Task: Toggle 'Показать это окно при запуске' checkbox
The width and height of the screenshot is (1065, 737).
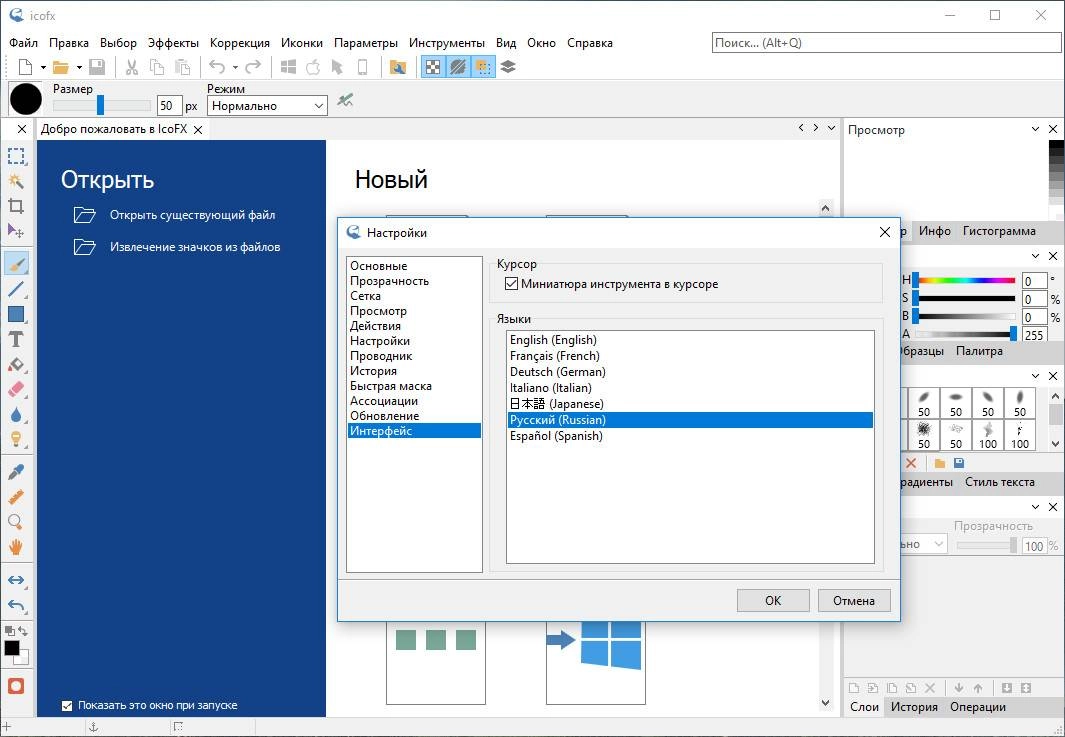Action: tap(67, 706)
